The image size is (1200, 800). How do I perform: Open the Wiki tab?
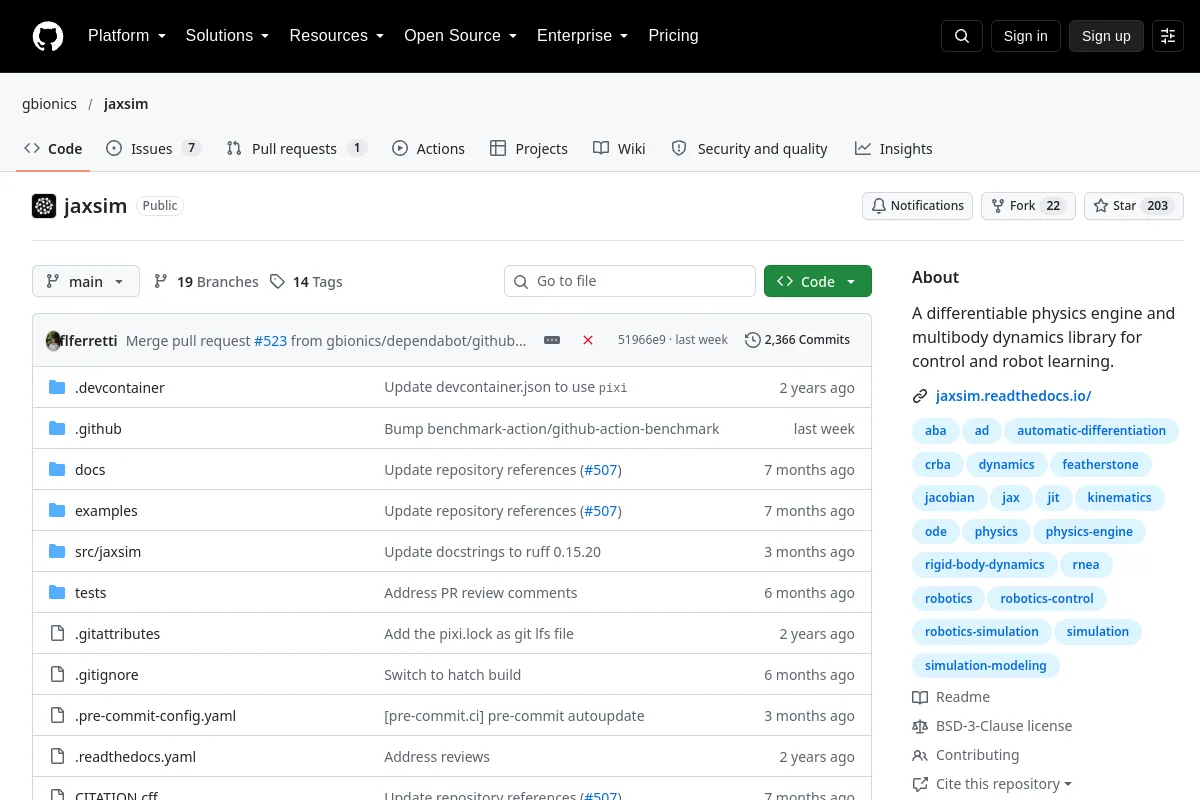pos(619,148)
